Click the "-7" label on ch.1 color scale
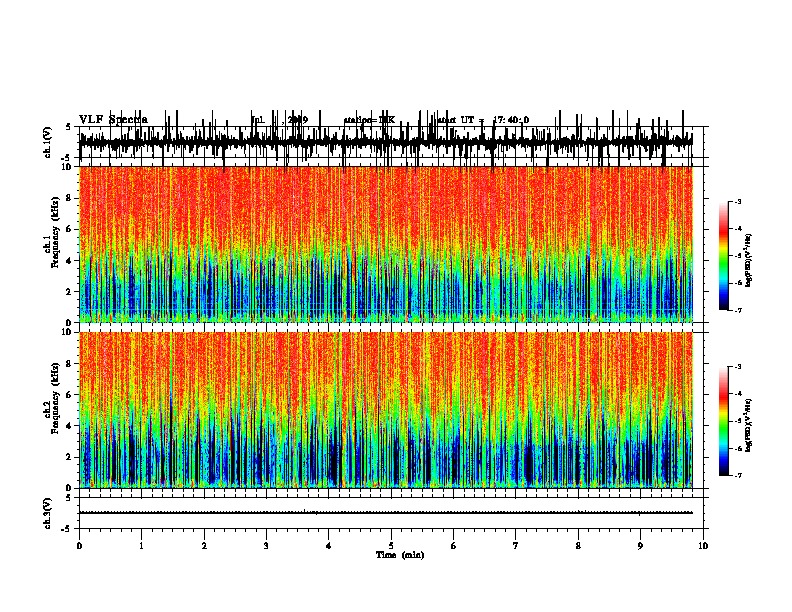Viewport: 792px width, 612px height. pyautogui.click(x=737, y=310)
